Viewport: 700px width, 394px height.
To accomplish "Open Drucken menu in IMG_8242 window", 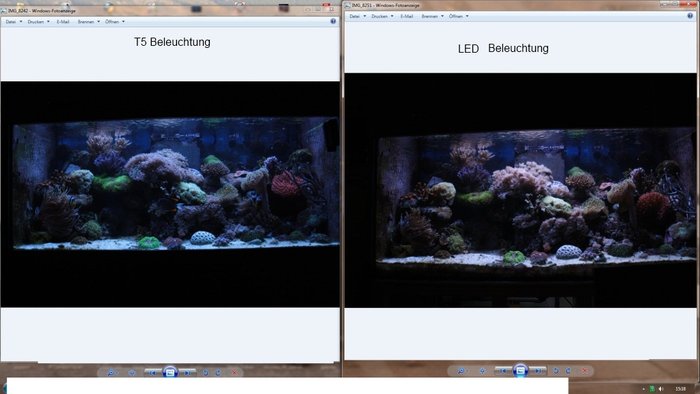I will pyautogui.click(x=38, y=21).
